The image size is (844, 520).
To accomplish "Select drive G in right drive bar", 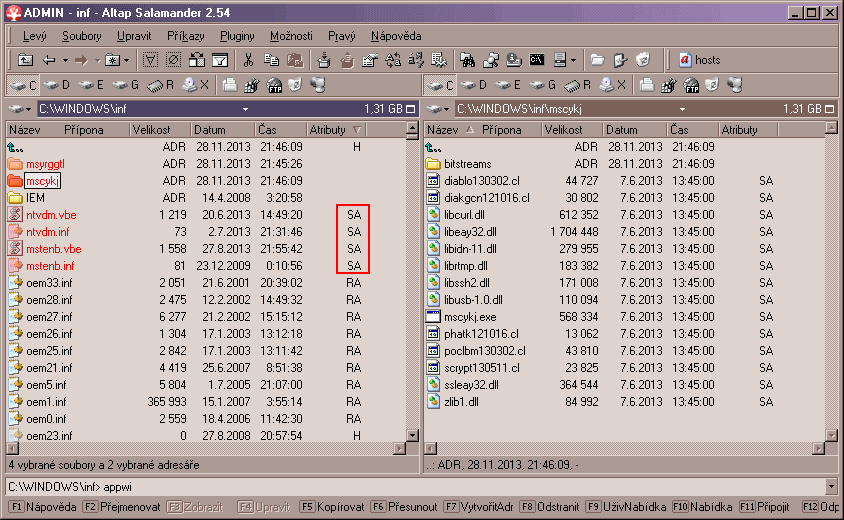I will (547, 85).
